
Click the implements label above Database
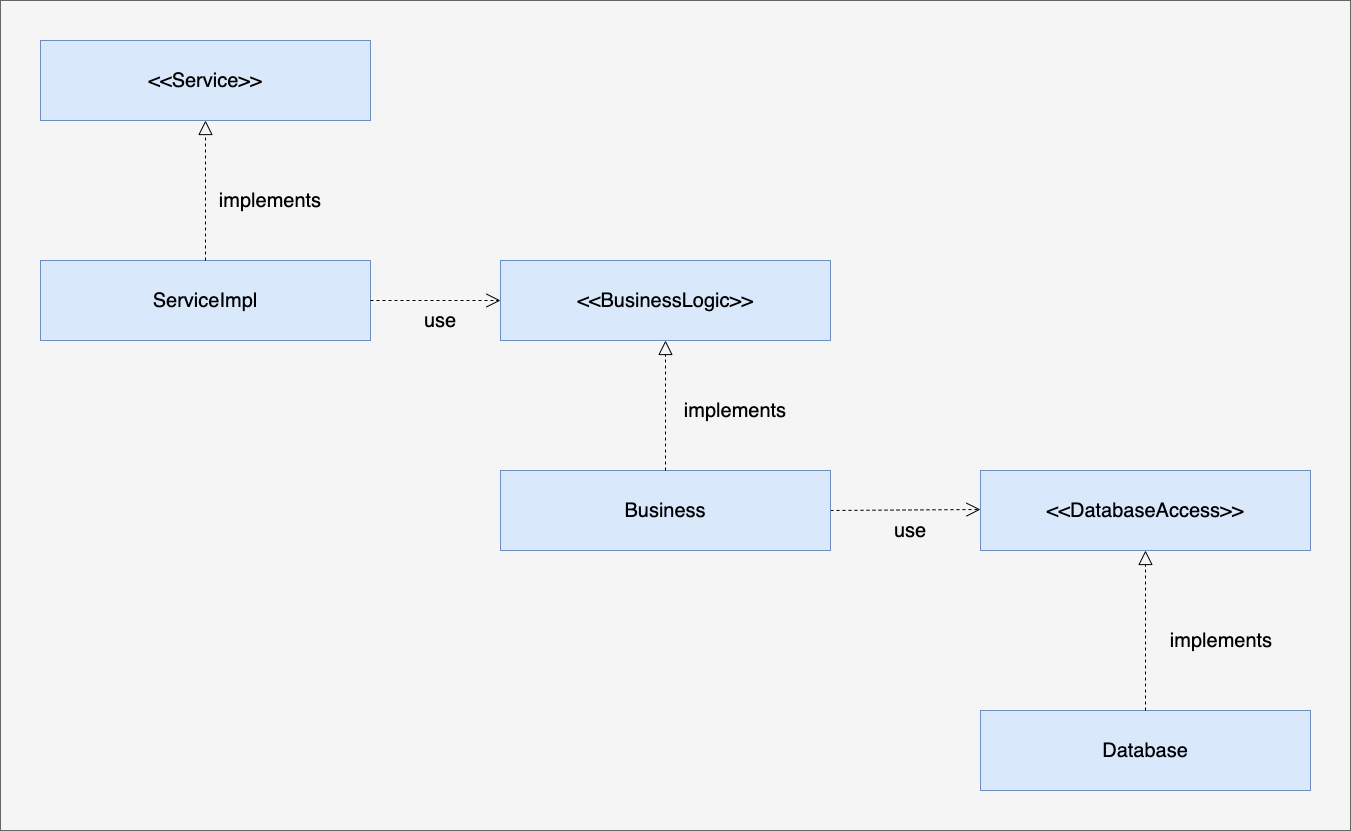click(x=1220, y=640)
